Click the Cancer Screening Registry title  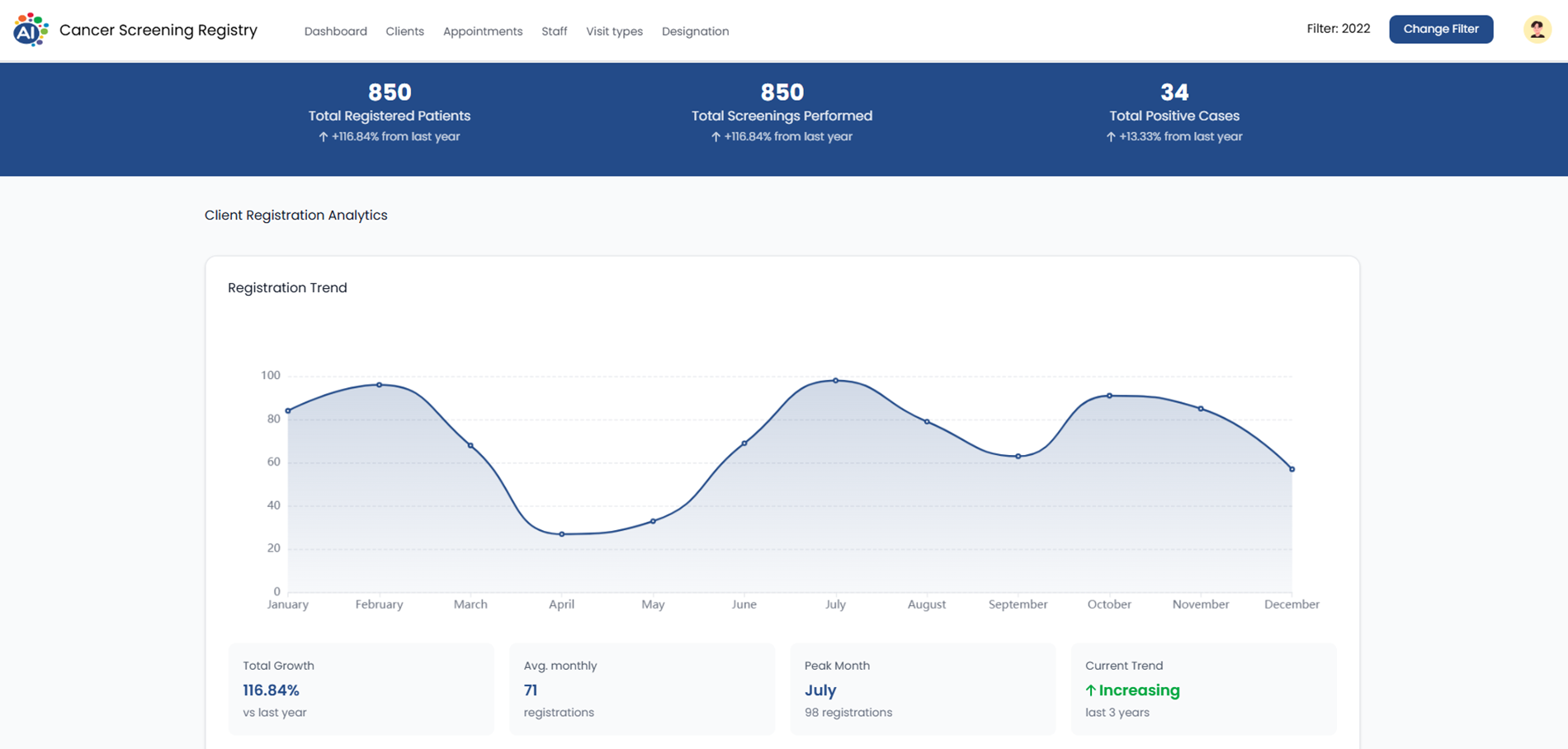pyautogui.click(x=158, y=31)
